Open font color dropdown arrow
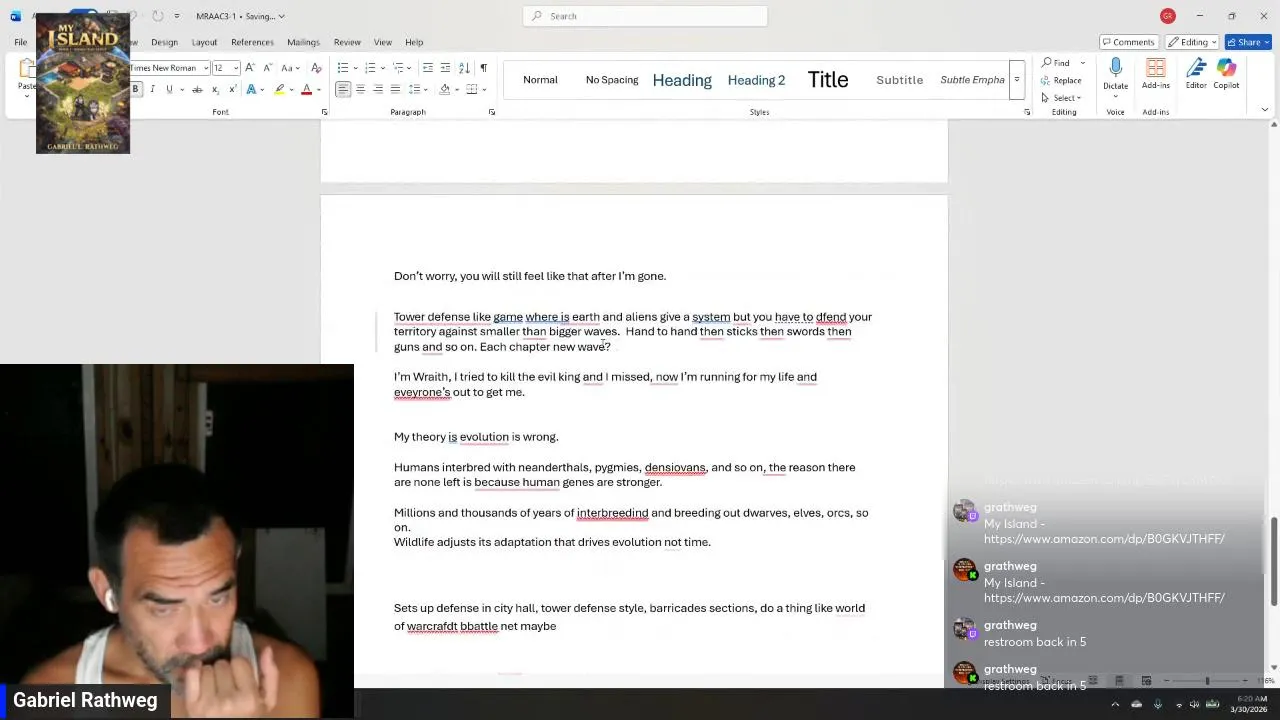1280x720 pixels. (318, 89)
